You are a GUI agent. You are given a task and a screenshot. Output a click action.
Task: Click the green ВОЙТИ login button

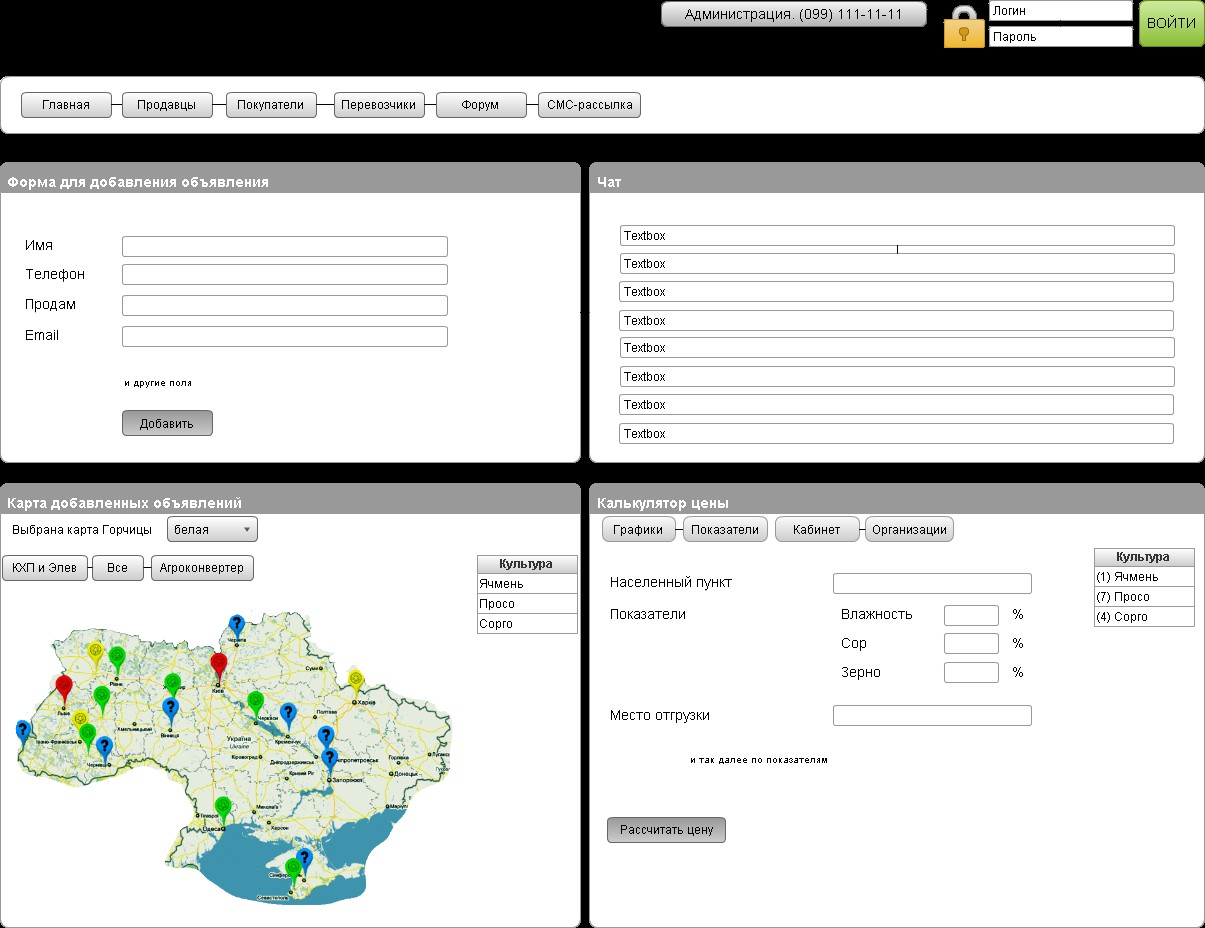click(x=1171, y=24)
